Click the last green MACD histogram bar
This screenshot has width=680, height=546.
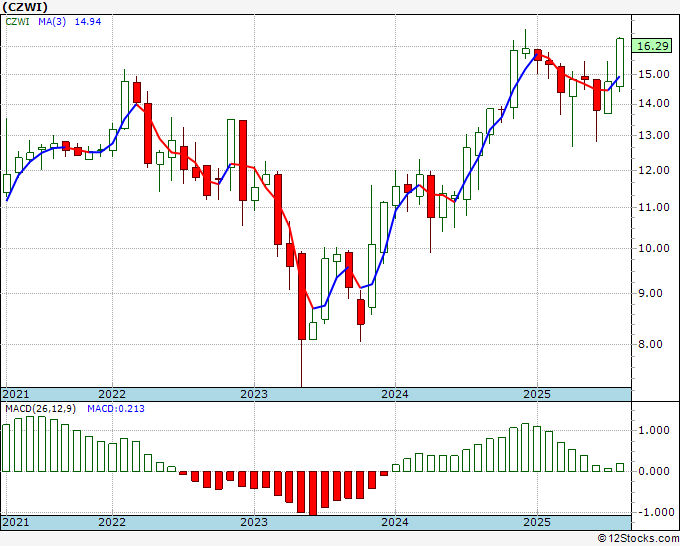click(620, 468)
